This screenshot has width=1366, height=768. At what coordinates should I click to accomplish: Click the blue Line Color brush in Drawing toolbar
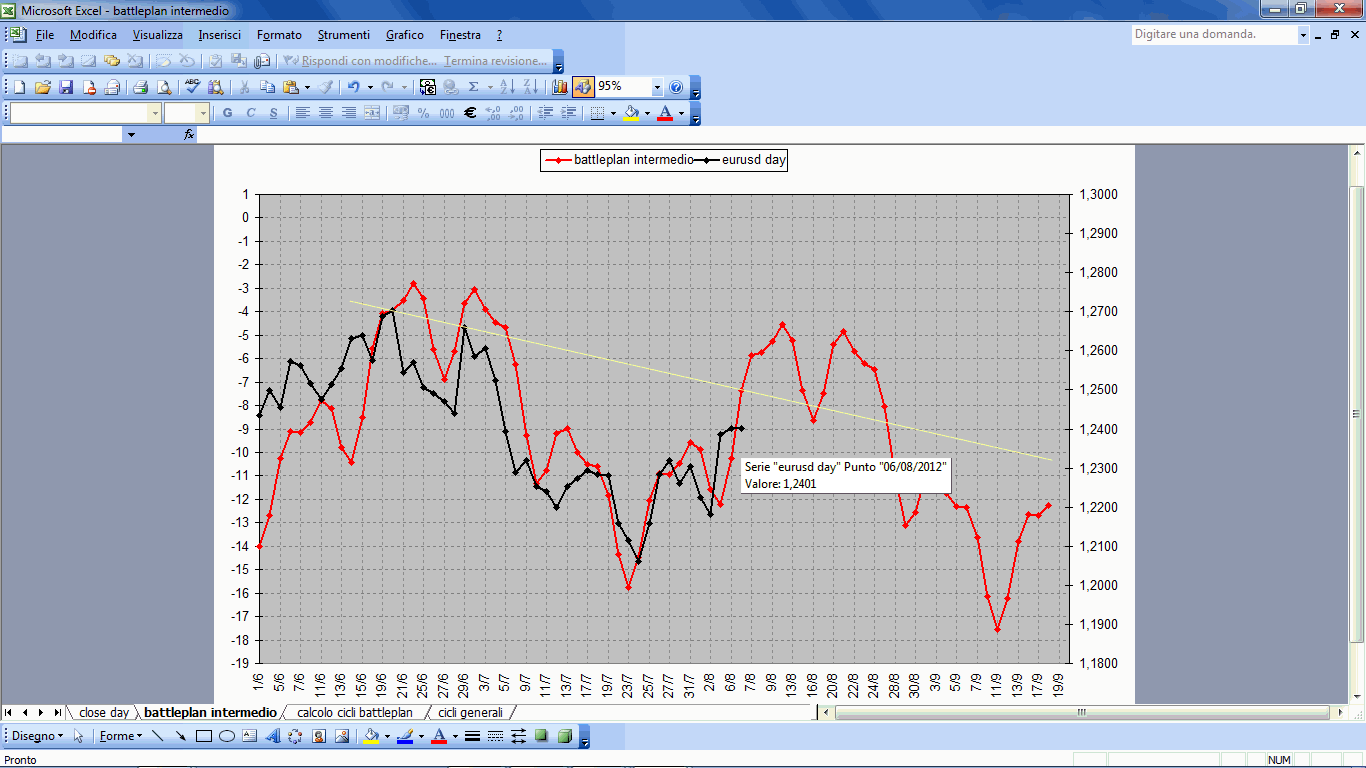(405, 736)
